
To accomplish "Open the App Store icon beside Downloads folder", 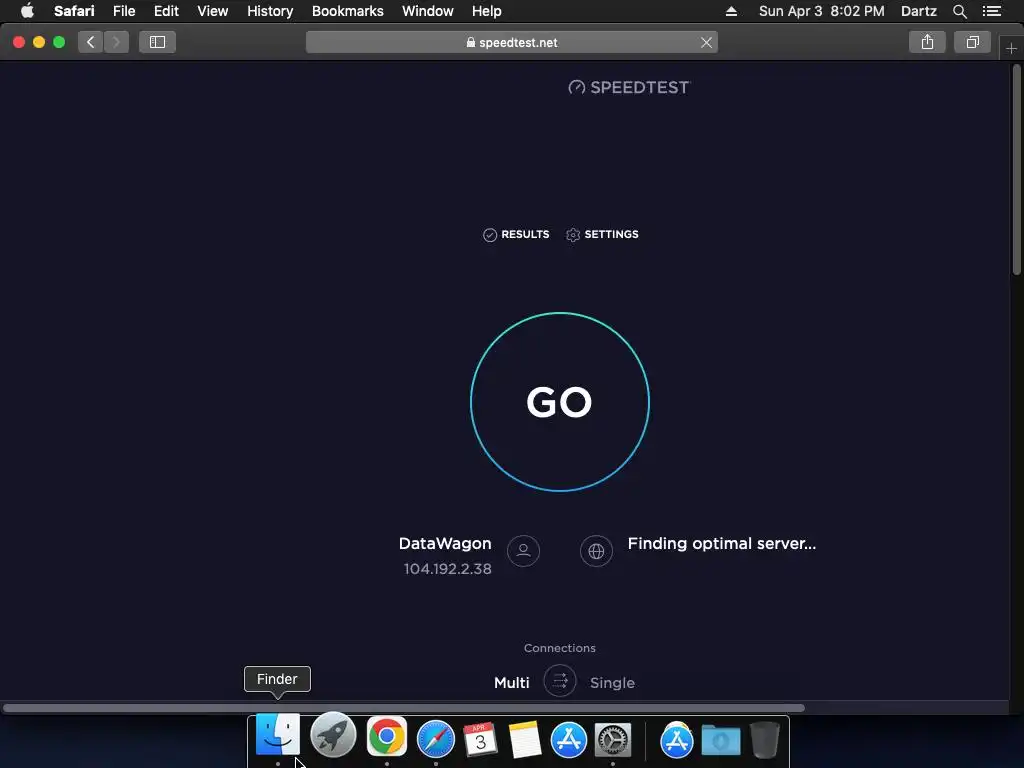I will (x=676, y=740).
